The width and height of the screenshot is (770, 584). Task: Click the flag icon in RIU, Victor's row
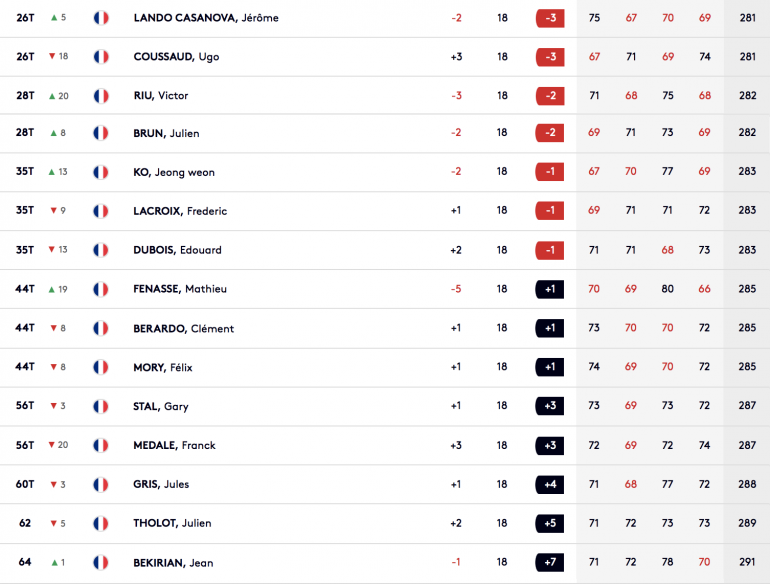[x=101, y=96]
